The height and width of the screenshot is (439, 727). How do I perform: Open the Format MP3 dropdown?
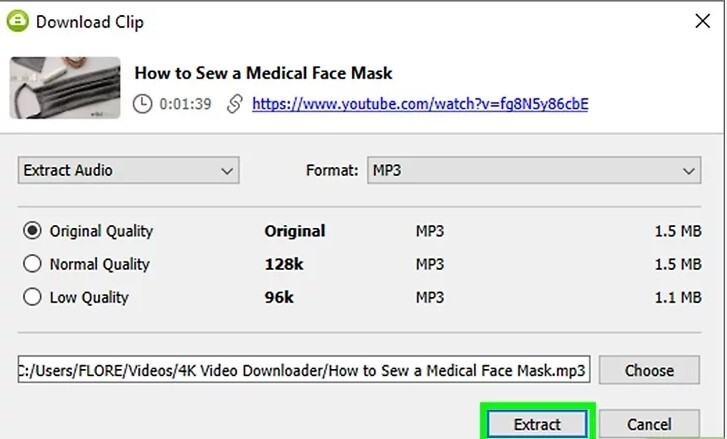(x=534, y=170)
